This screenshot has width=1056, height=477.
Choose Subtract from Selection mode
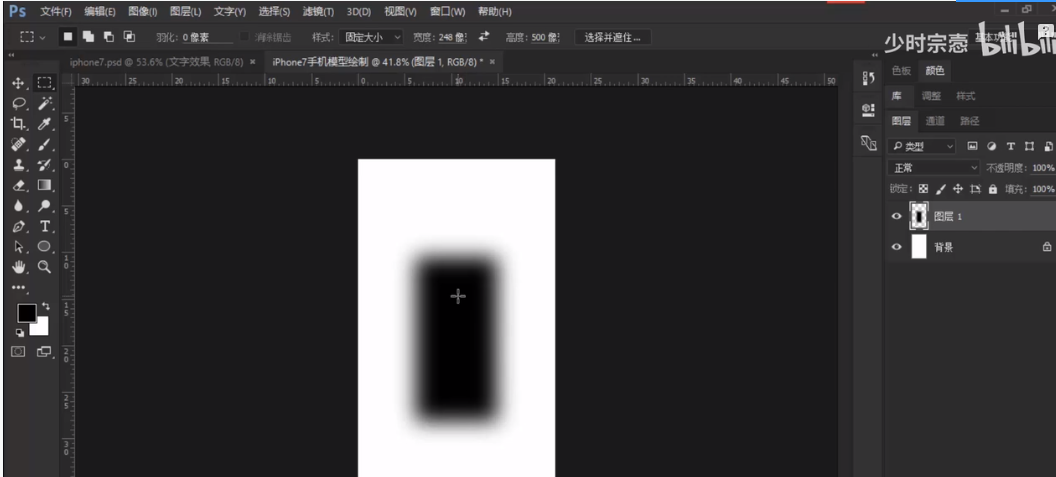click(109, 37)
